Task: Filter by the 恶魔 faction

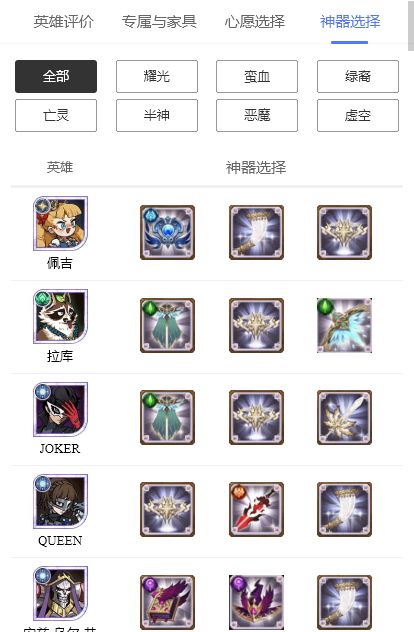Action: click(257, 116)
